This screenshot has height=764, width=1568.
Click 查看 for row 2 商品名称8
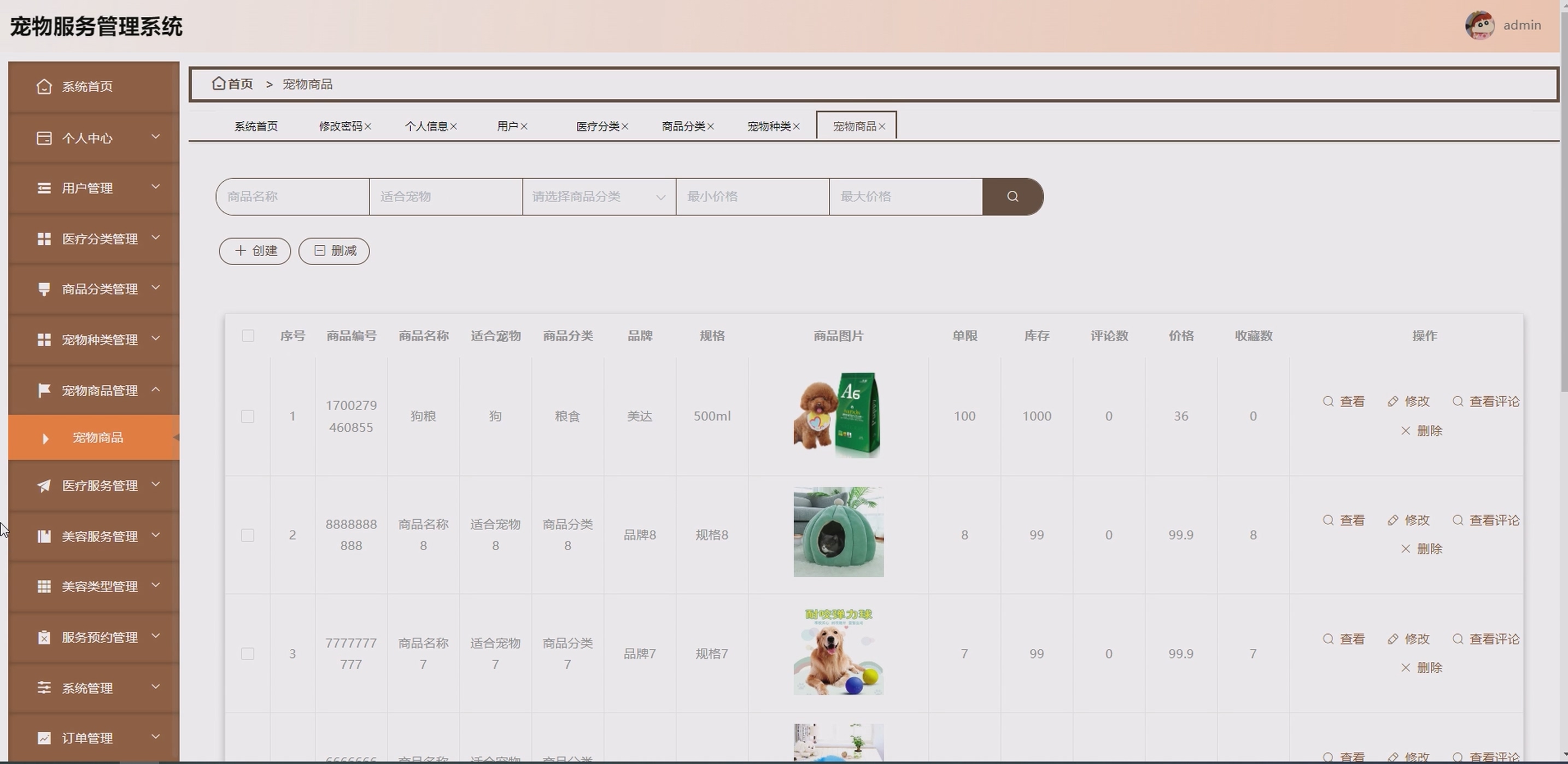click(x=1344, y=520)
